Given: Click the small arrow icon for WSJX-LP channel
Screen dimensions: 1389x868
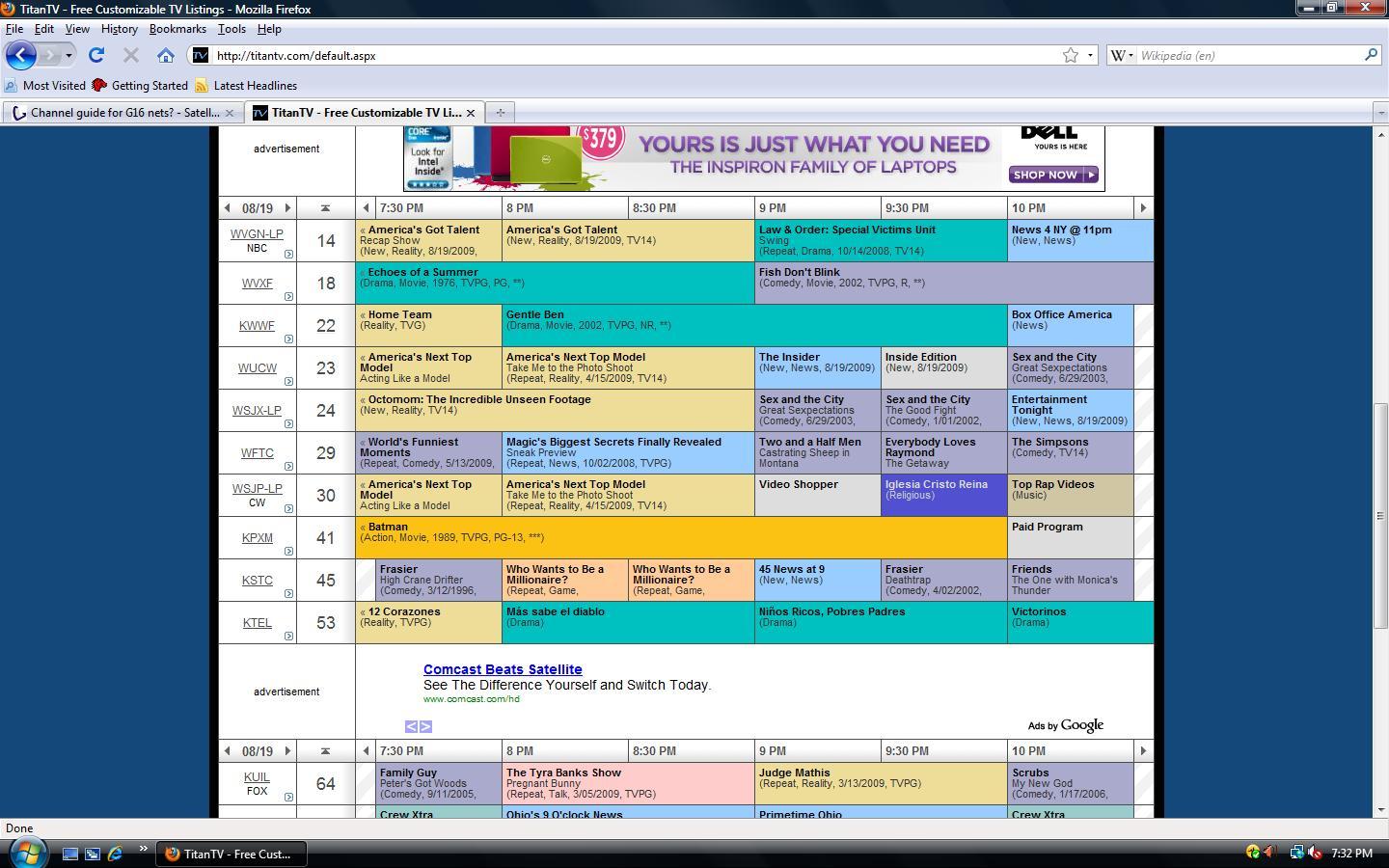Looking at the screenshot, I should 288,423.
